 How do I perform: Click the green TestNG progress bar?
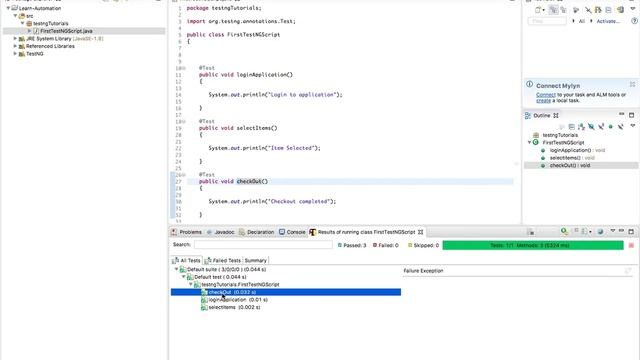pyautogui.click(x=533, y=245)
